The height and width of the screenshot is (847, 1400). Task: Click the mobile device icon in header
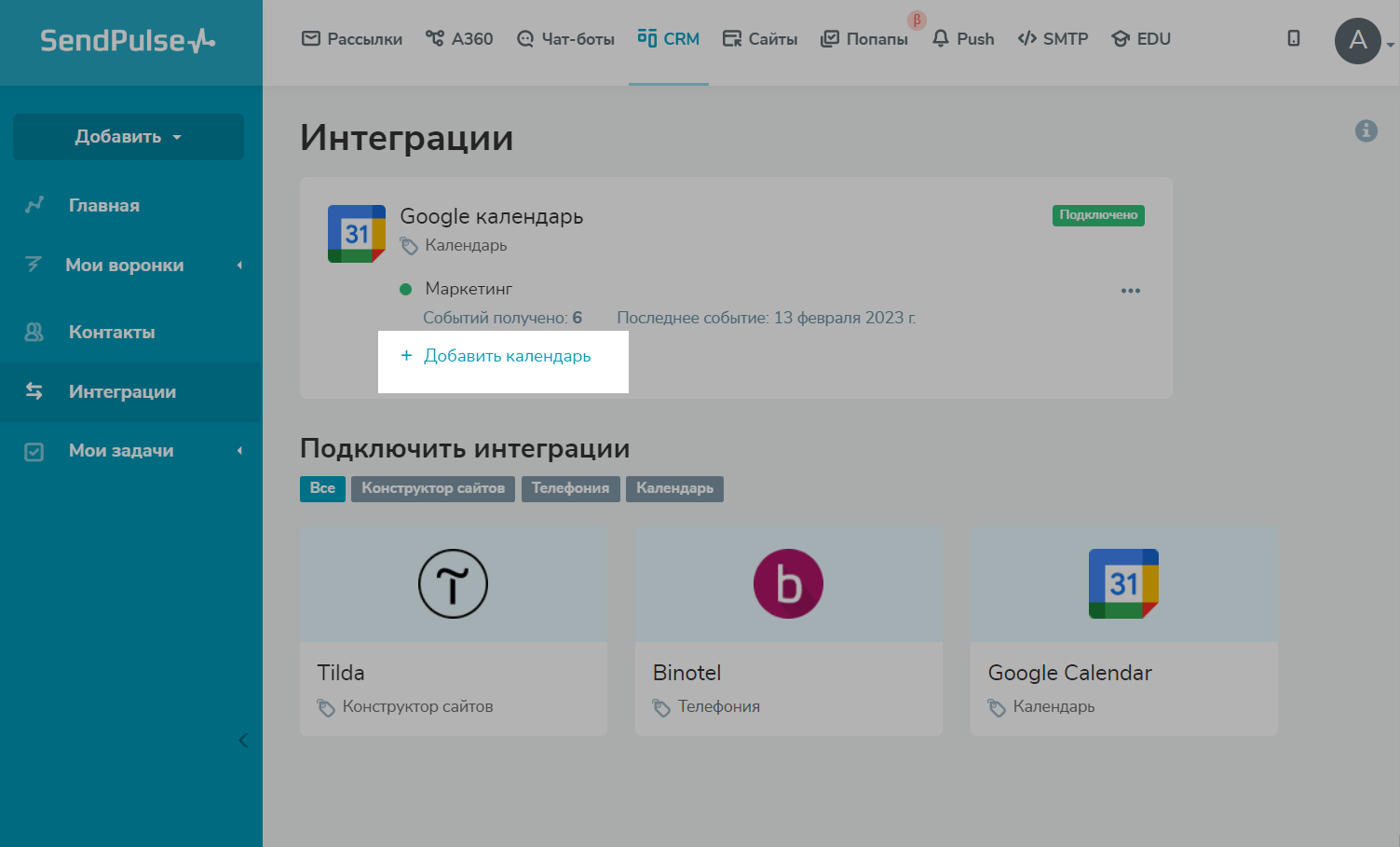[x=1293, y=38]
